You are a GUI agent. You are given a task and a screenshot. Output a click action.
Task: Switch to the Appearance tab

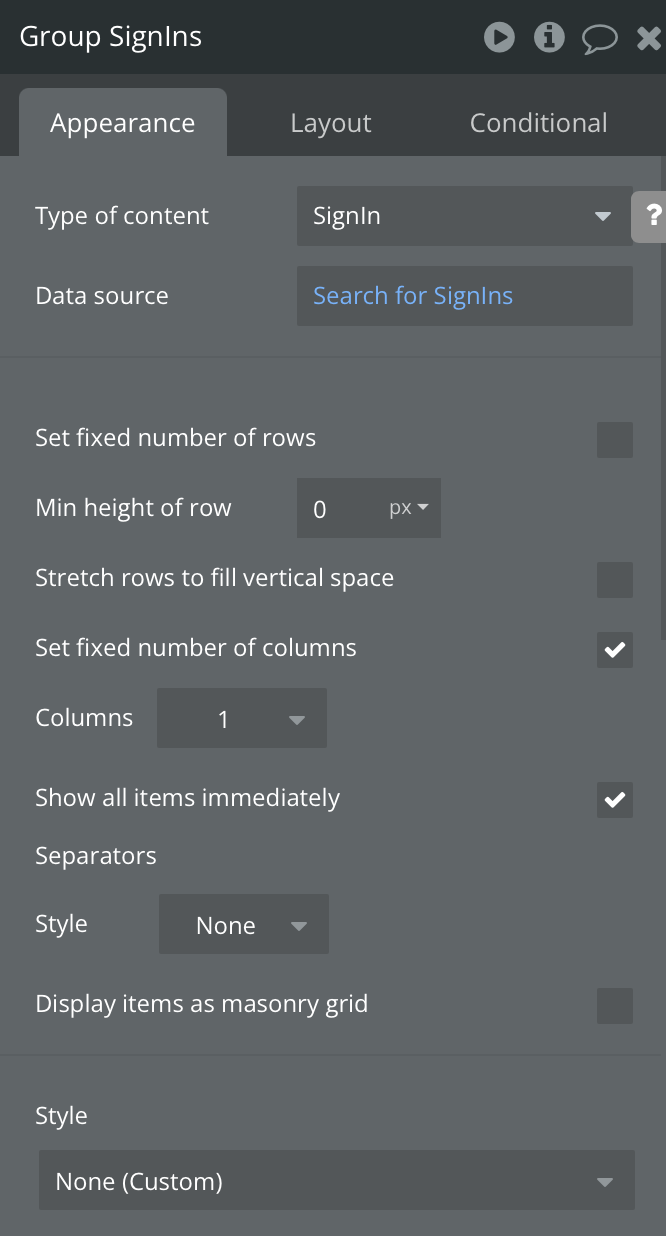click(x=123, y=123)
